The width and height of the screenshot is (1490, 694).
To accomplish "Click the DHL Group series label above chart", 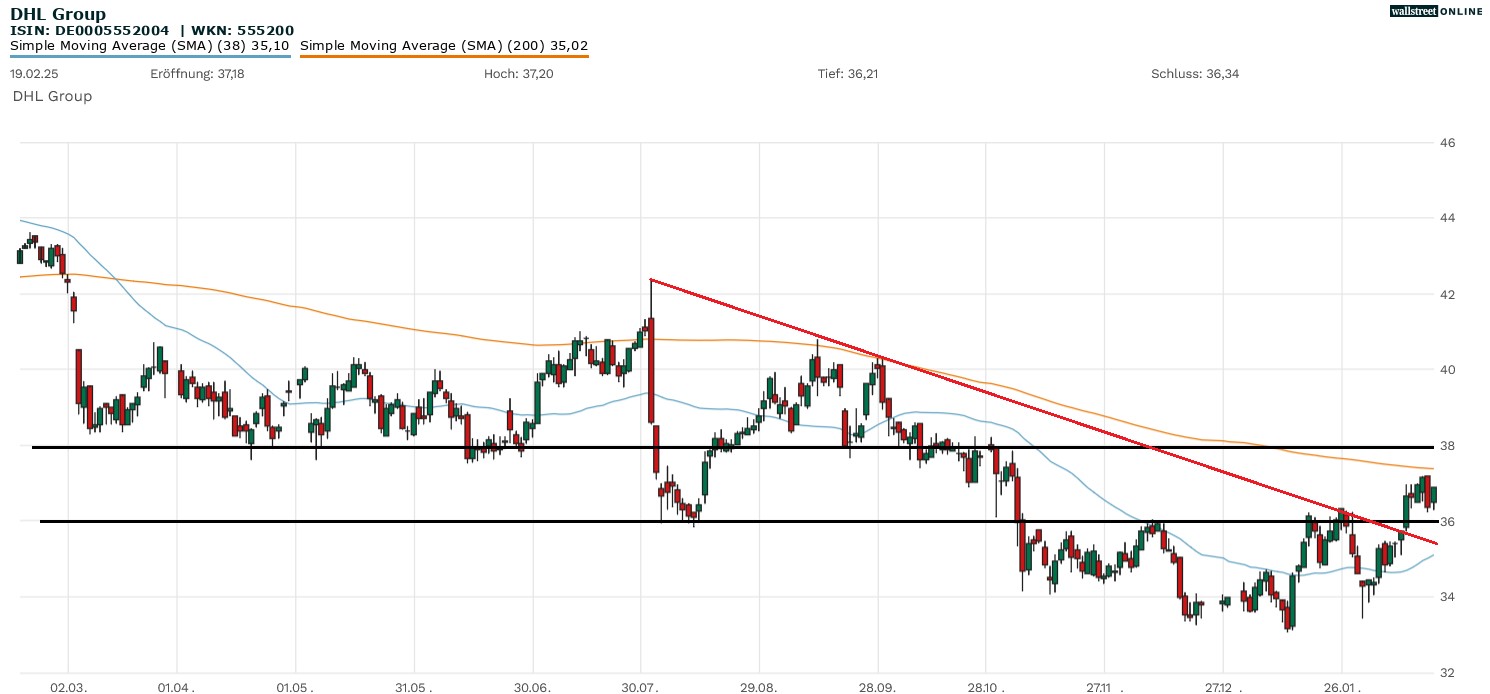I will 52,96.
